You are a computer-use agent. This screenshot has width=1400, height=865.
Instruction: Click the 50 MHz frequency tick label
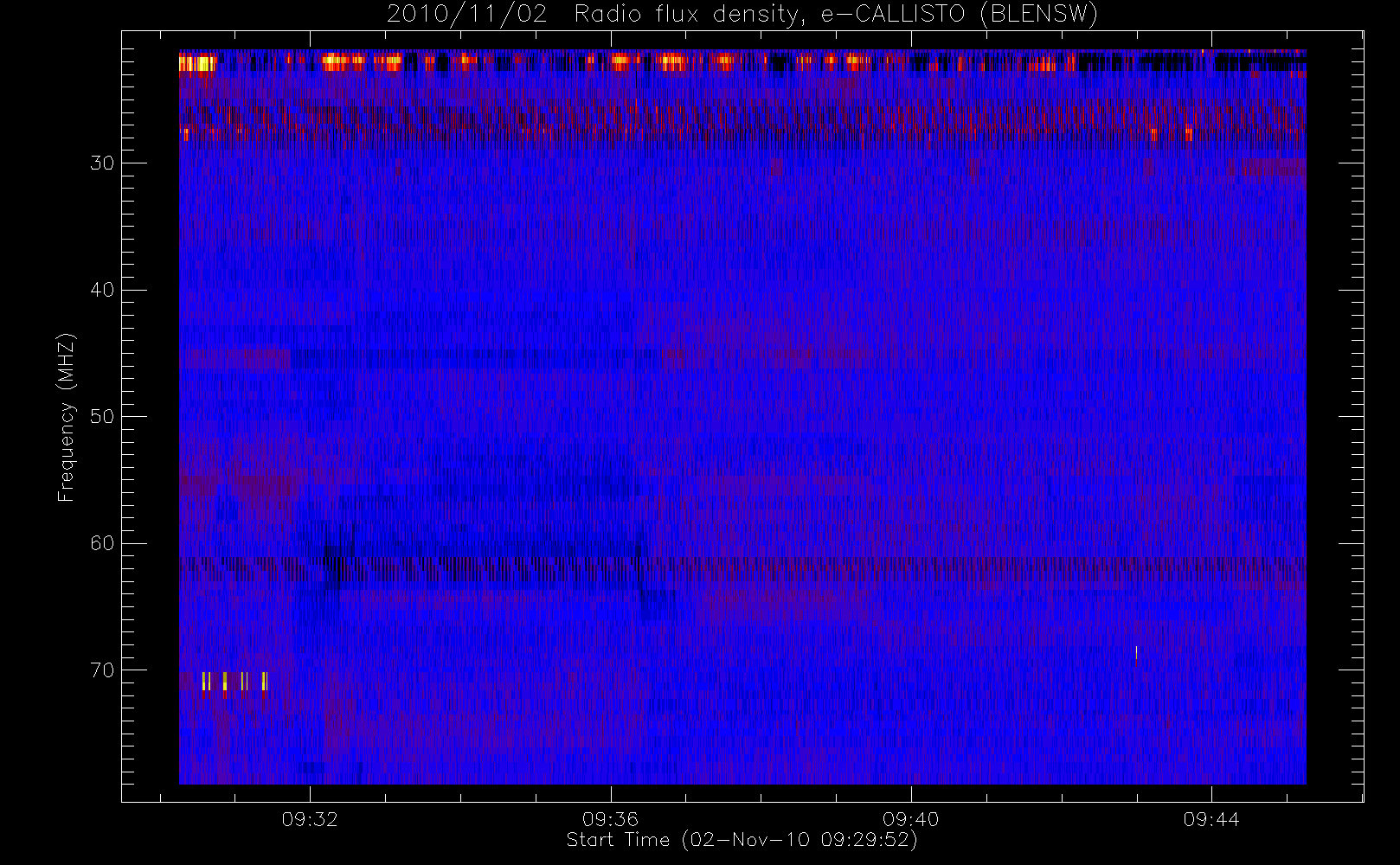point(102,417)
